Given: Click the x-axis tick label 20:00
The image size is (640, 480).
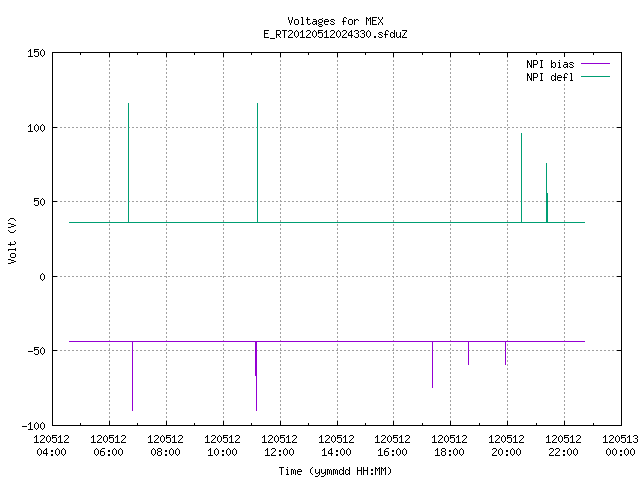Looking at the screenshot, I should [507, 452].
